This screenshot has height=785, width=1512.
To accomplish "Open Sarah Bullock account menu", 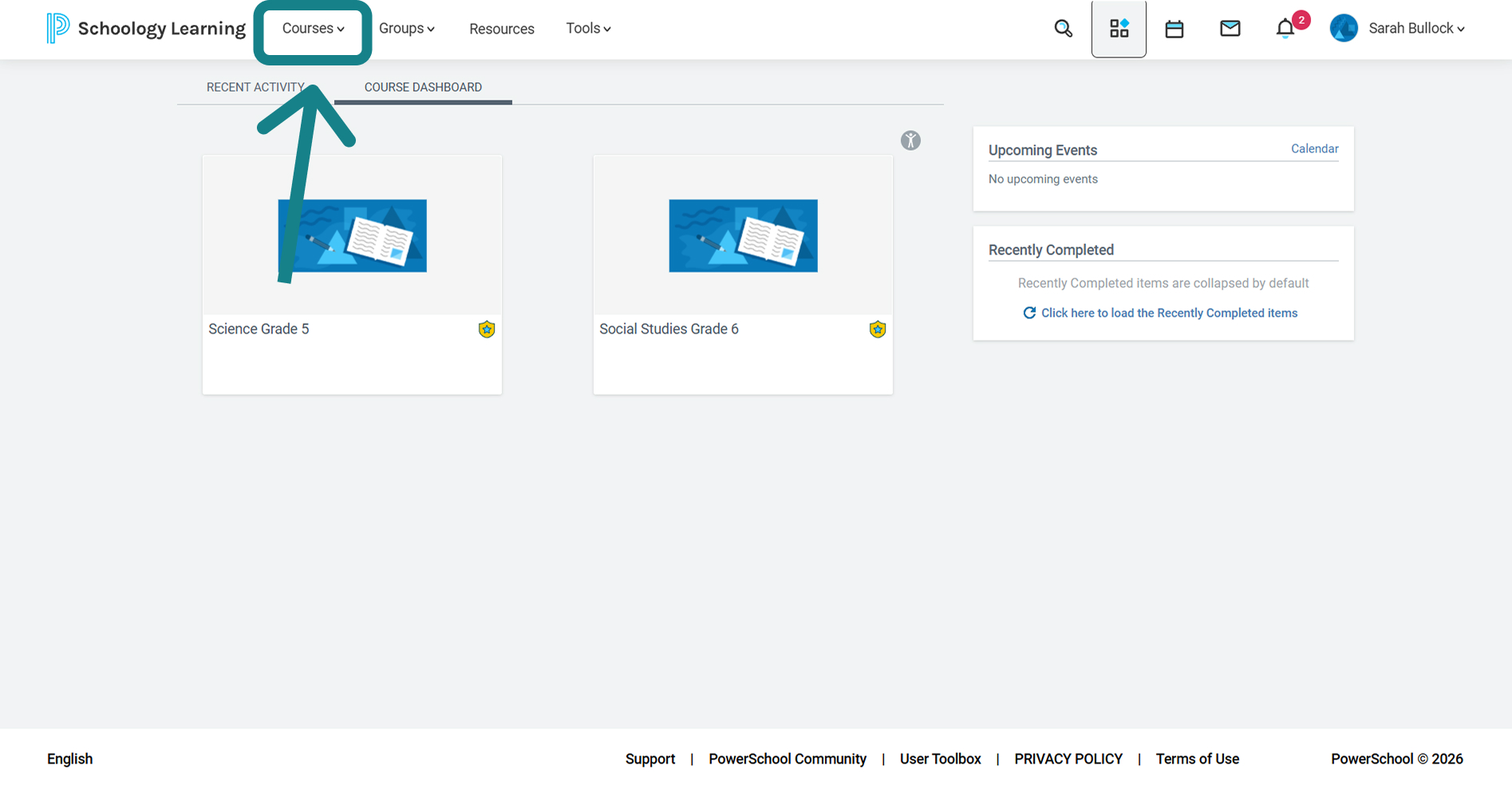I will 1397,29.
